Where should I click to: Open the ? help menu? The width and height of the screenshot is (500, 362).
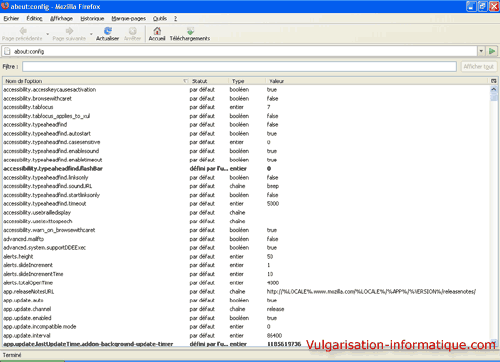point(175,18)
